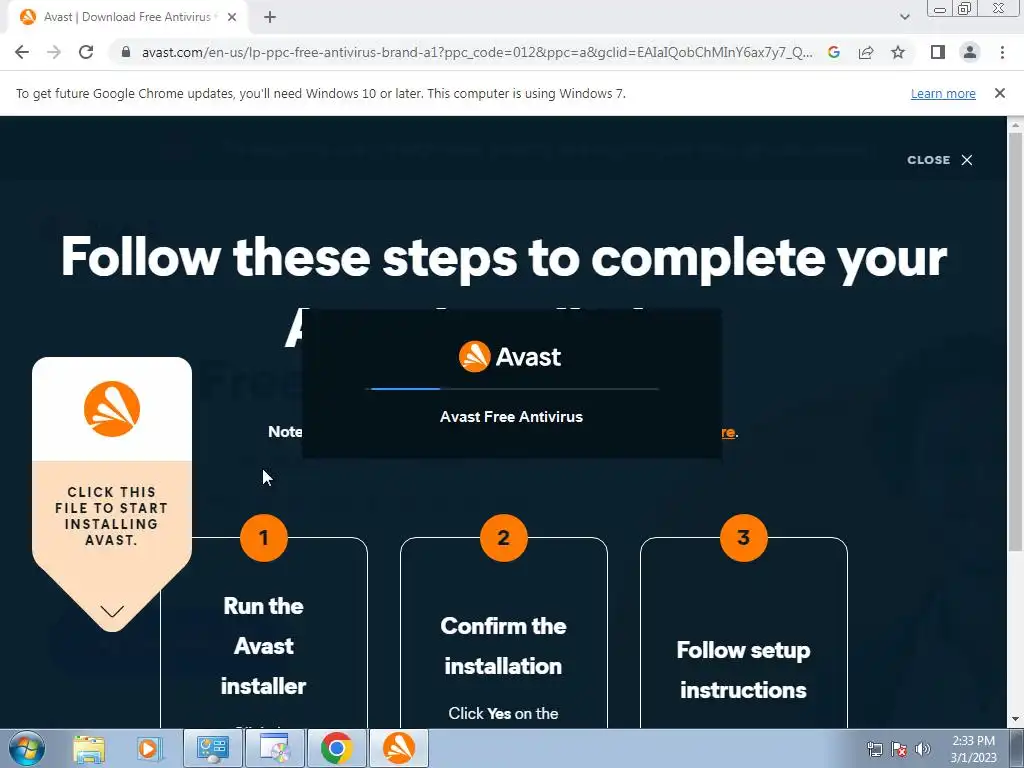Open Chrome side panel
1024x768 pixels.
coord(938,52)
